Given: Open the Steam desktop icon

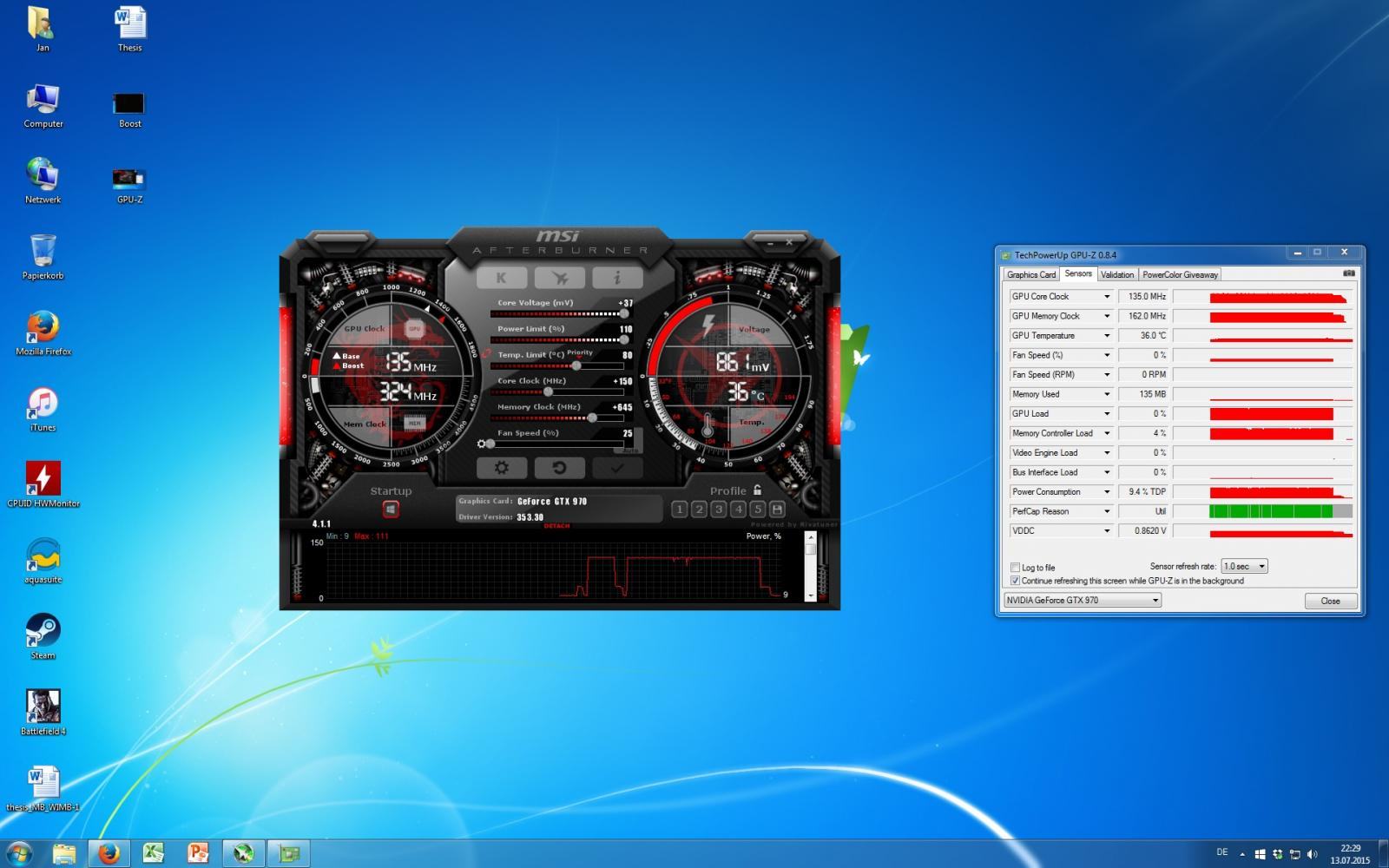Looking at the screenshot, I should [x=43, y=636].
